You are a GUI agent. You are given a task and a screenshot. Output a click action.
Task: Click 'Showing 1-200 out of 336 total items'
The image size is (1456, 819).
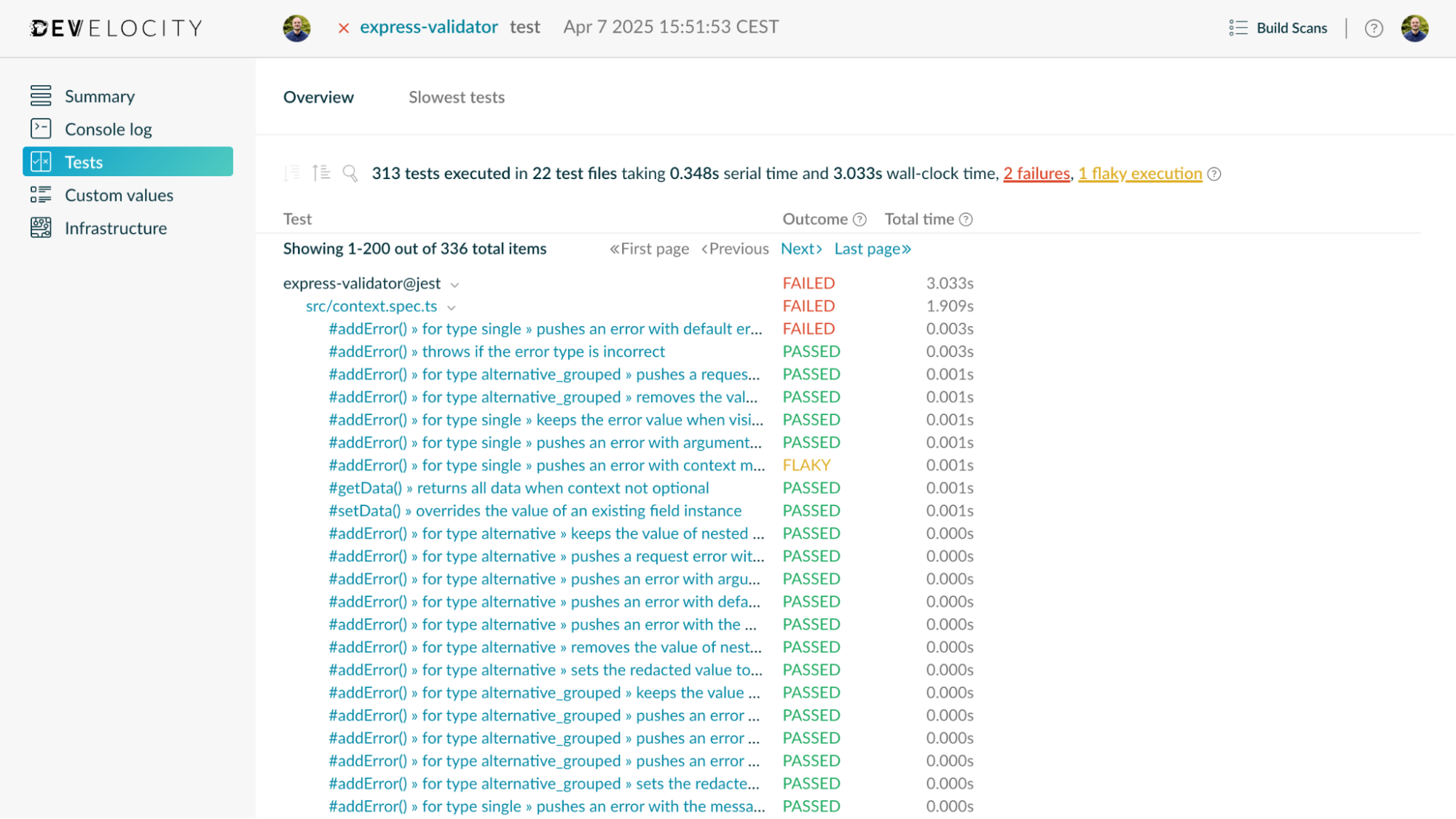[414, 248]
